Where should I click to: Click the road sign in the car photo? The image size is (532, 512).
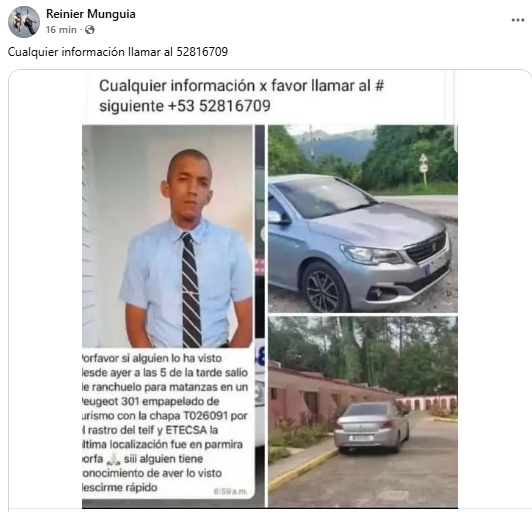423,164
